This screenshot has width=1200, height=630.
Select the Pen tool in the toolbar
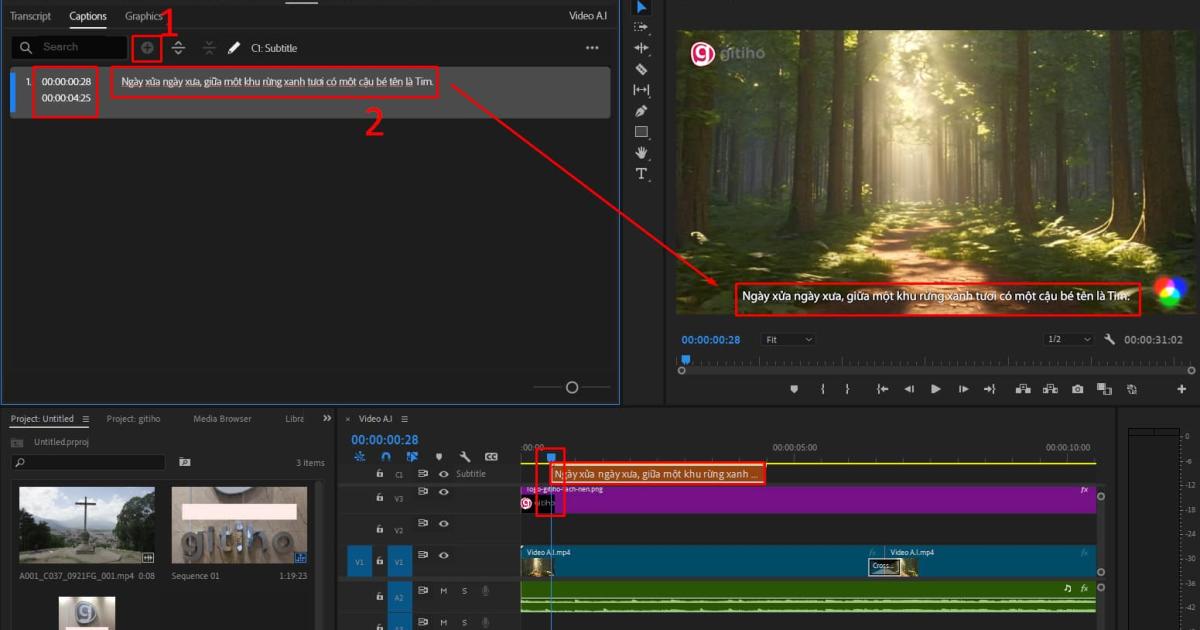coord(640,111)
